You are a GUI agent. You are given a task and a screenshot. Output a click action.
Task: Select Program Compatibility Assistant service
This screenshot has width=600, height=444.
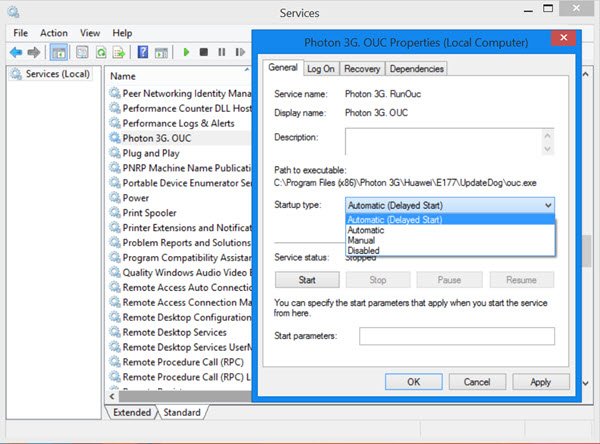(x=180, y=258)
